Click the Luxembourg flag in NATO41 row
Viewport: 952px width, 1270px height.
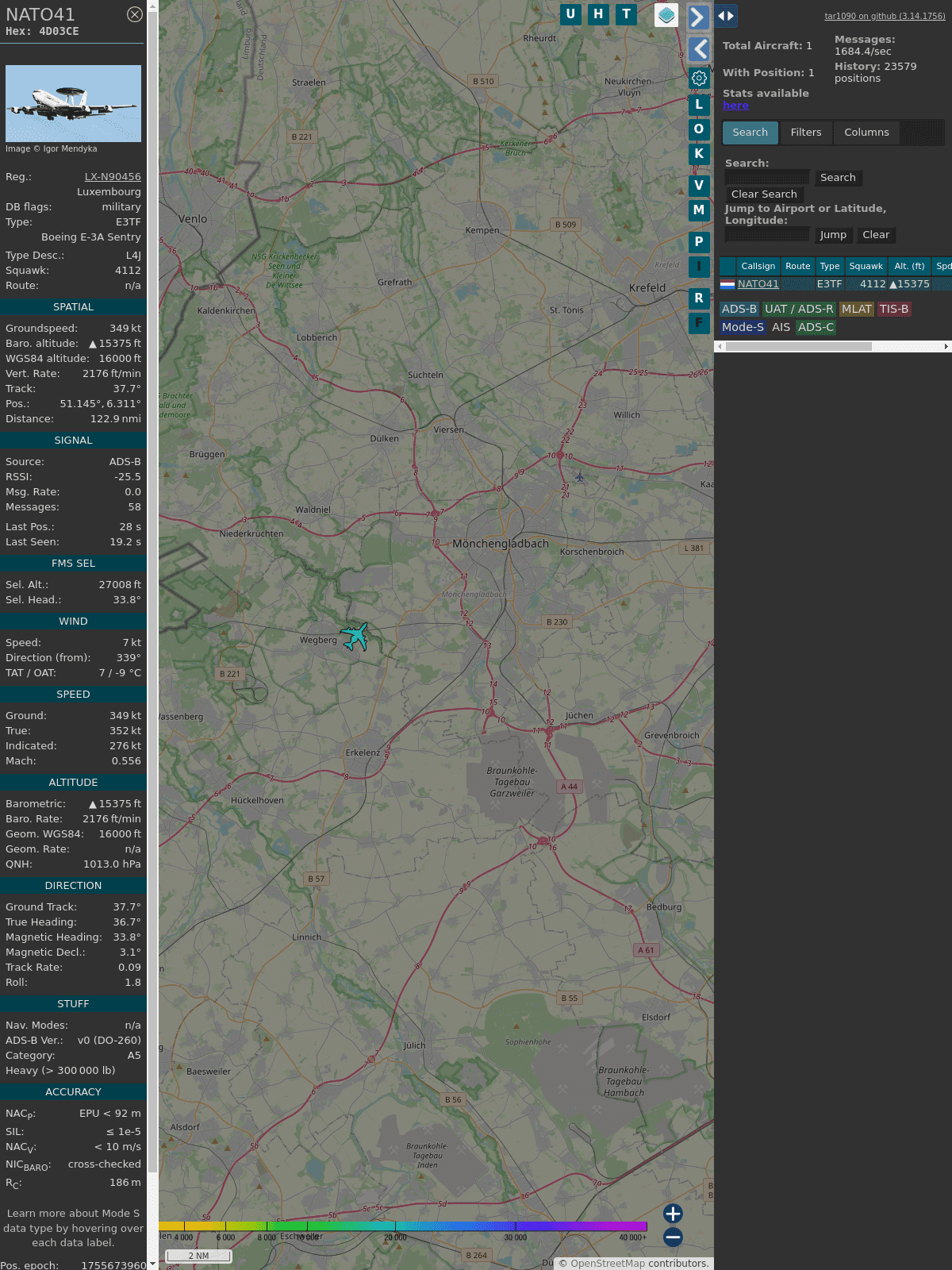tap(727, 284)
